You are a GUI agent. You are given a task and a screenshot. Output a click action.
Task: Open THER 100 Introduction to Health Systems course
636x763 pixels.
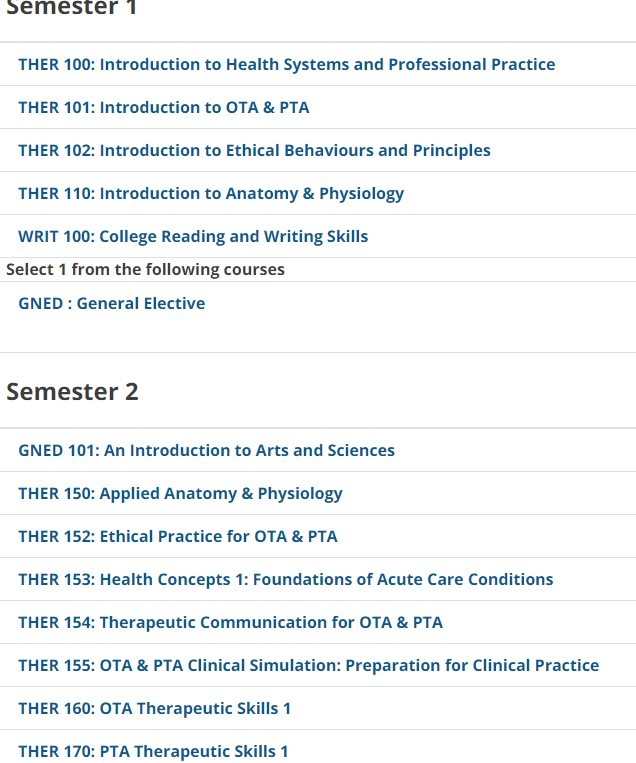click(x=287, y=64)
